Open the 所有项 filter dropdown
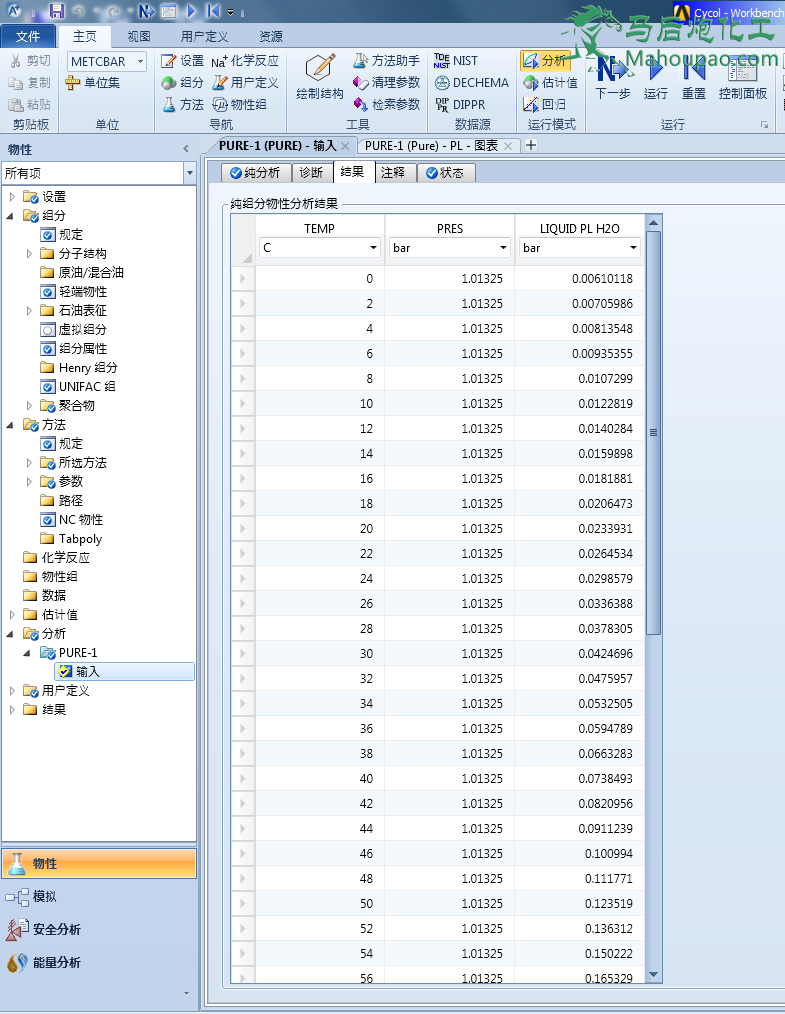This screenshot has width=785, height=1014. pyautogui.click(x=189, y=173)
